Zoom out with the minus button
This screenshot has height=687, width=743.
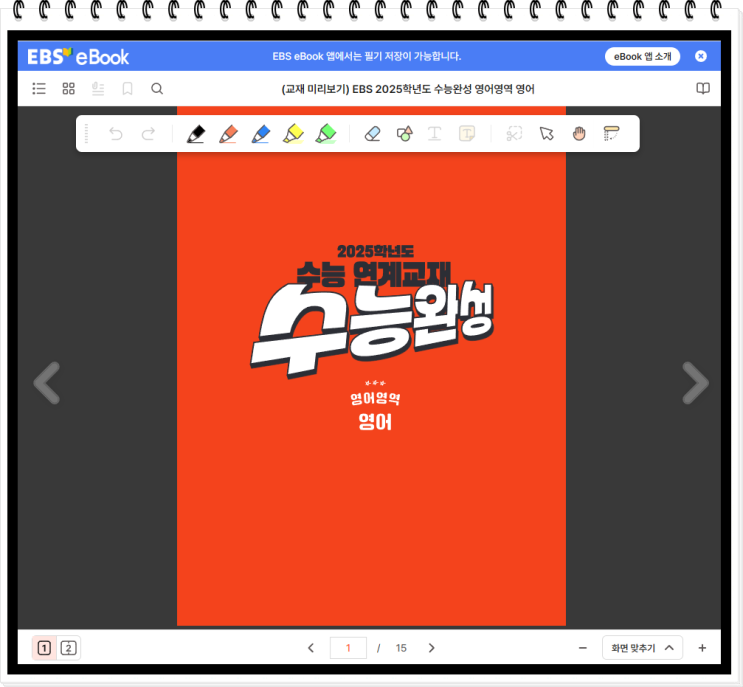pos(583,648)
